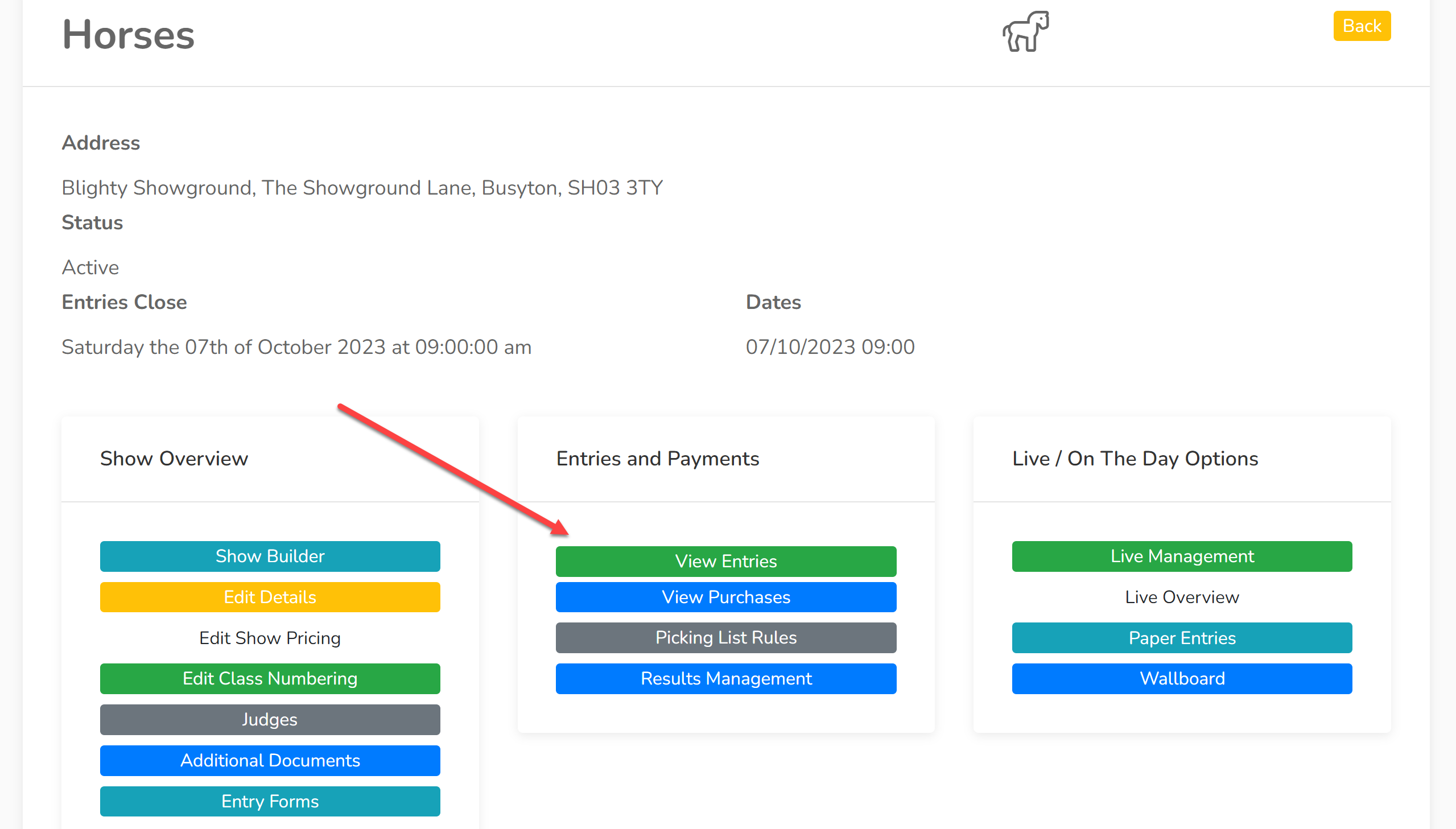
Task: Open Paper Entries
Action: click(x=1182, y=638)
